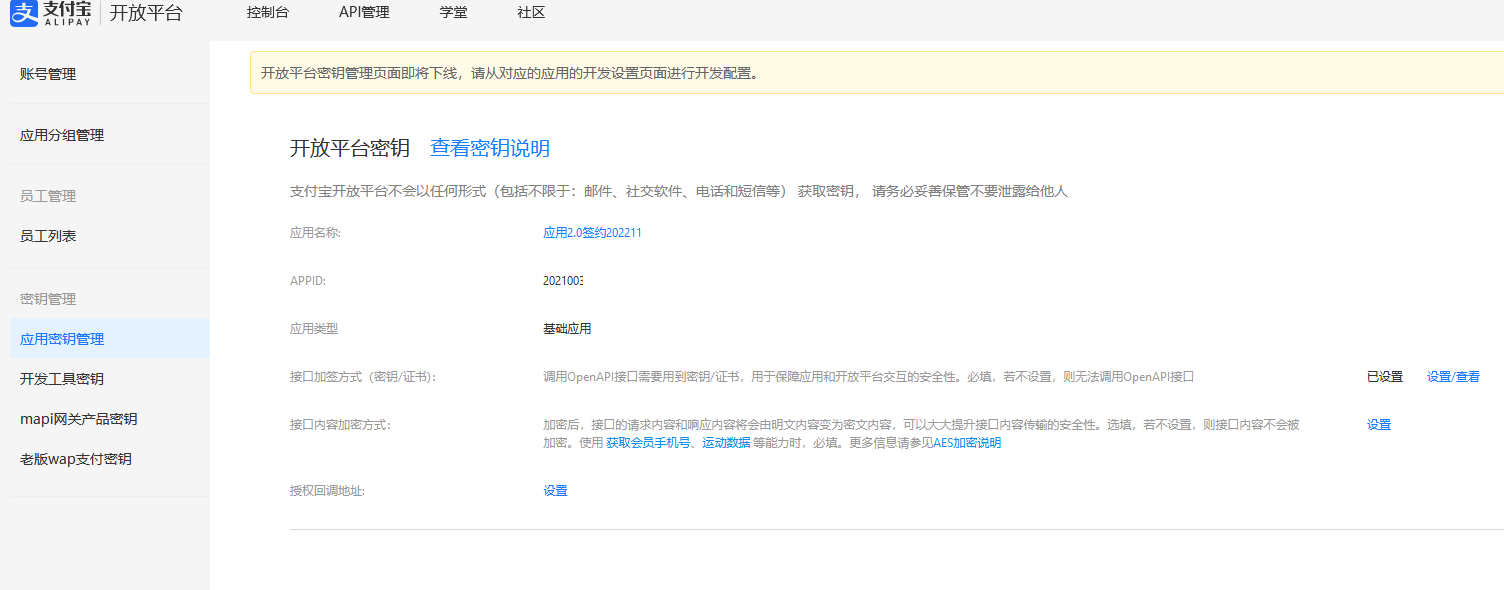
Task: Open 开发工具密钥 in the sidebar
Action: (62, 379)
